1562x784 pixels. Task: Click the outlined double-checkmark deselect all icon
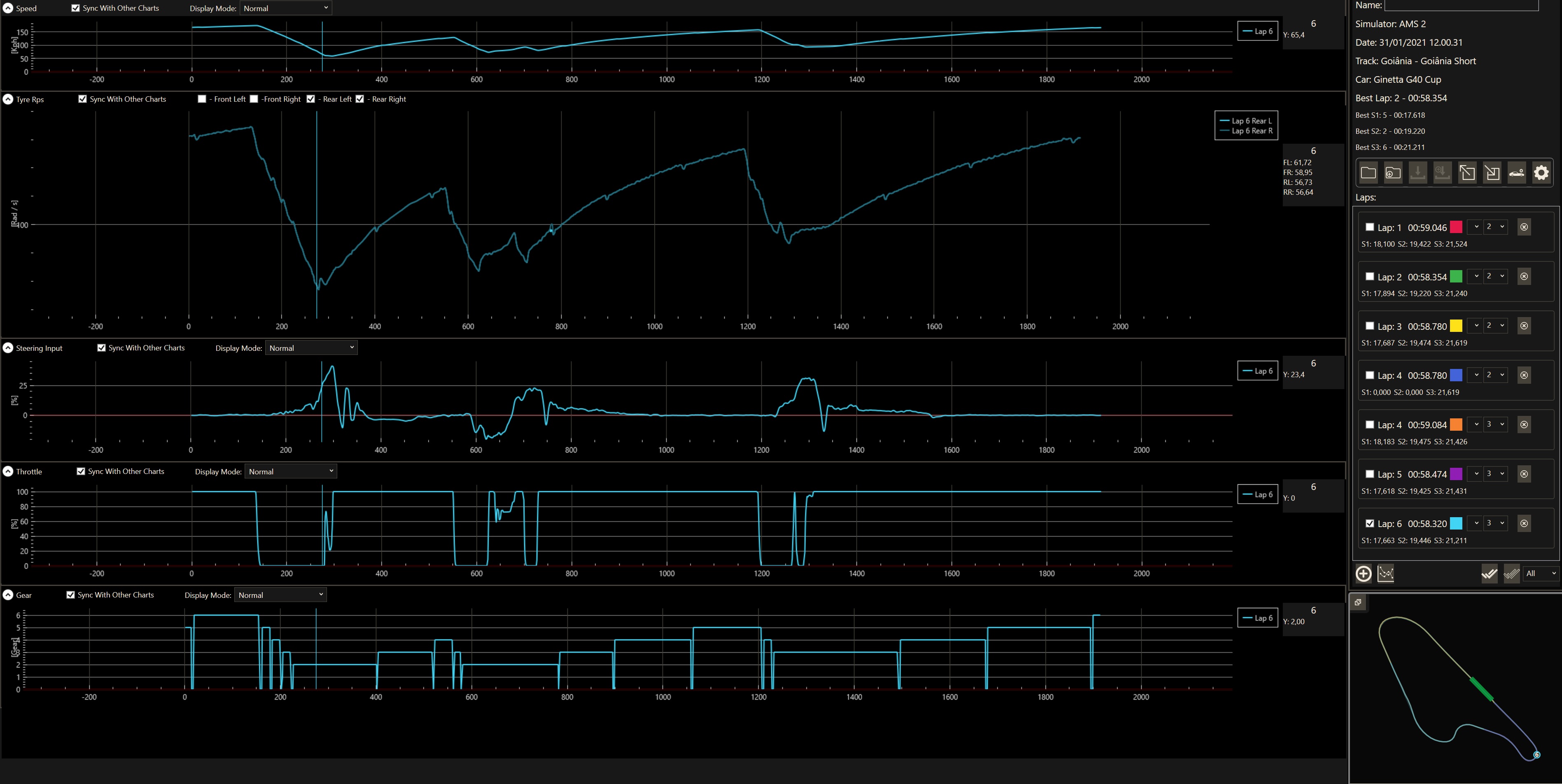(x=1512, y=574)
